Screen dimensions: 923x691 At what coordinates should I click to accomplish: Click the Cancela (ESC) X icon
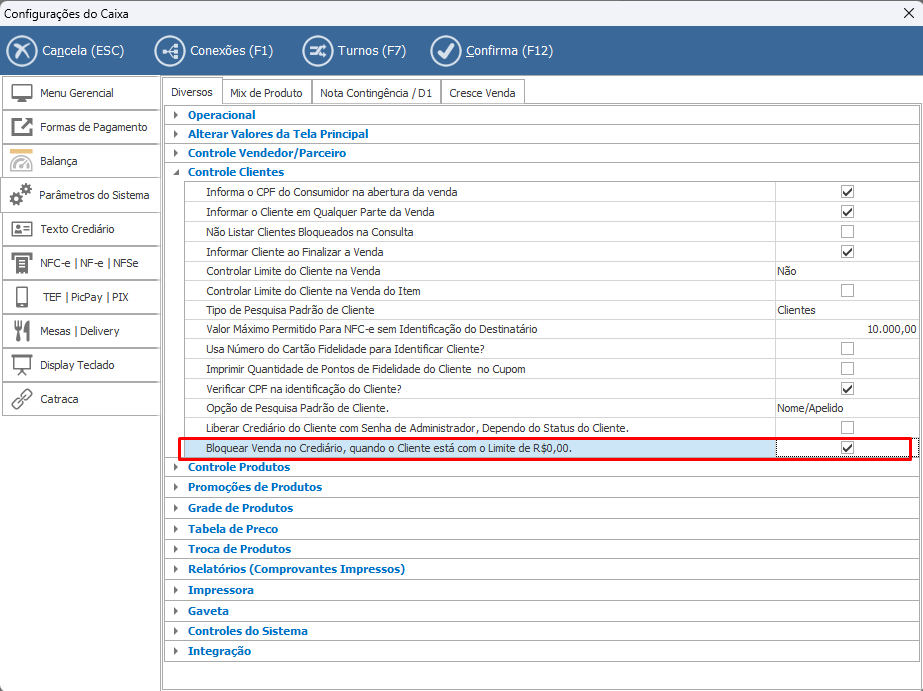22,51
